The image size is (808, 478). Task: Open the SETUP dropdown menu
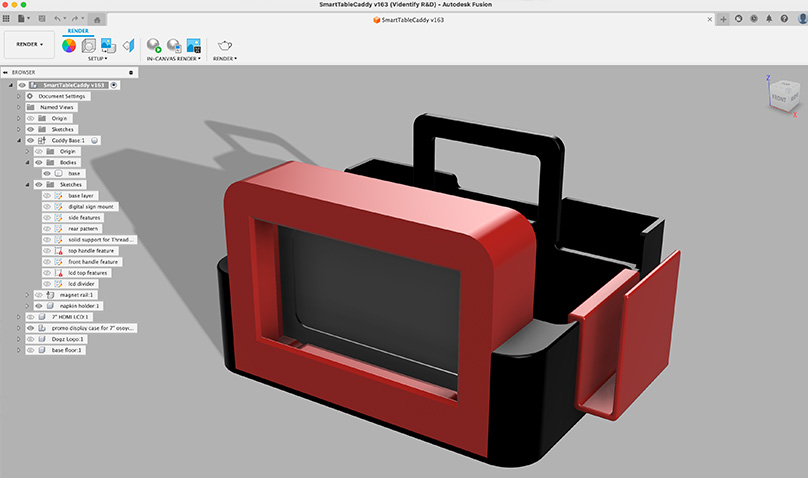click(x=97, y=59)
